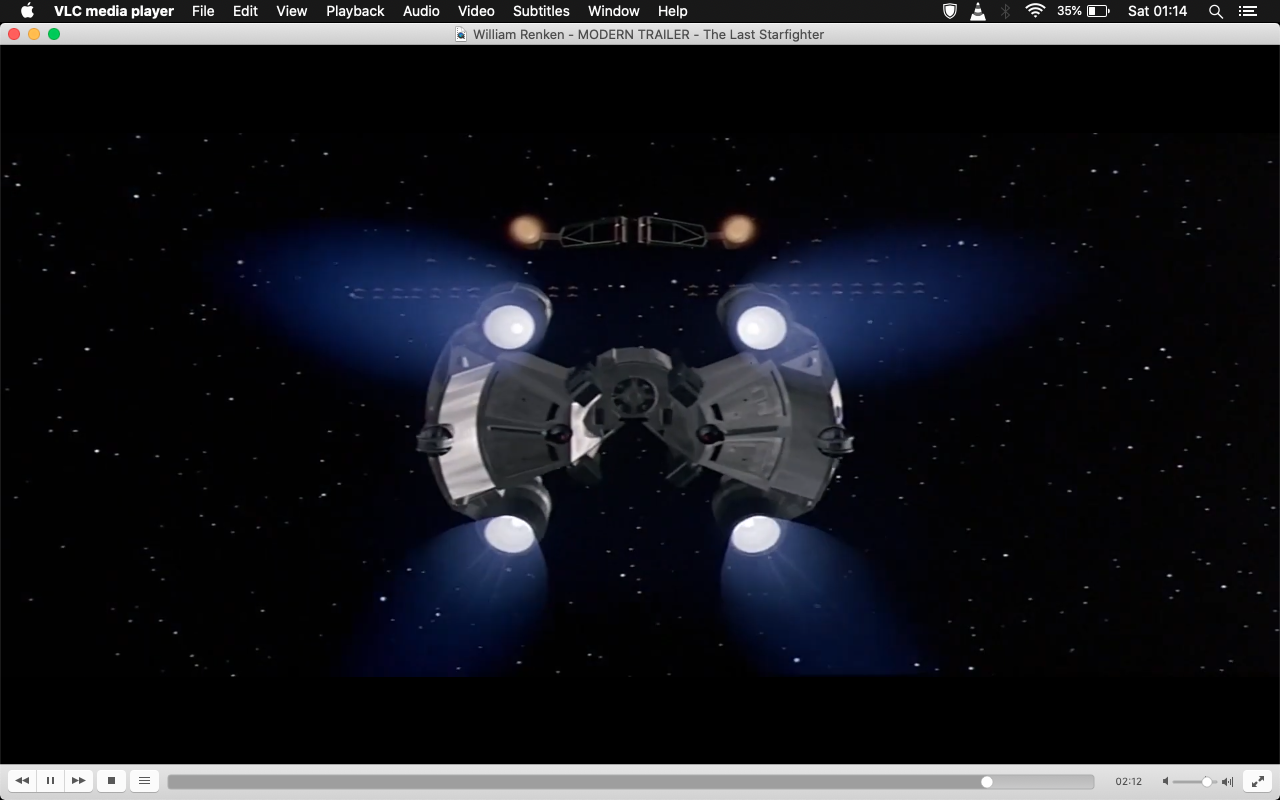Open the Wi-Fi status menu
This screenshot has height=800, width=1280.
click(1035, 11)
